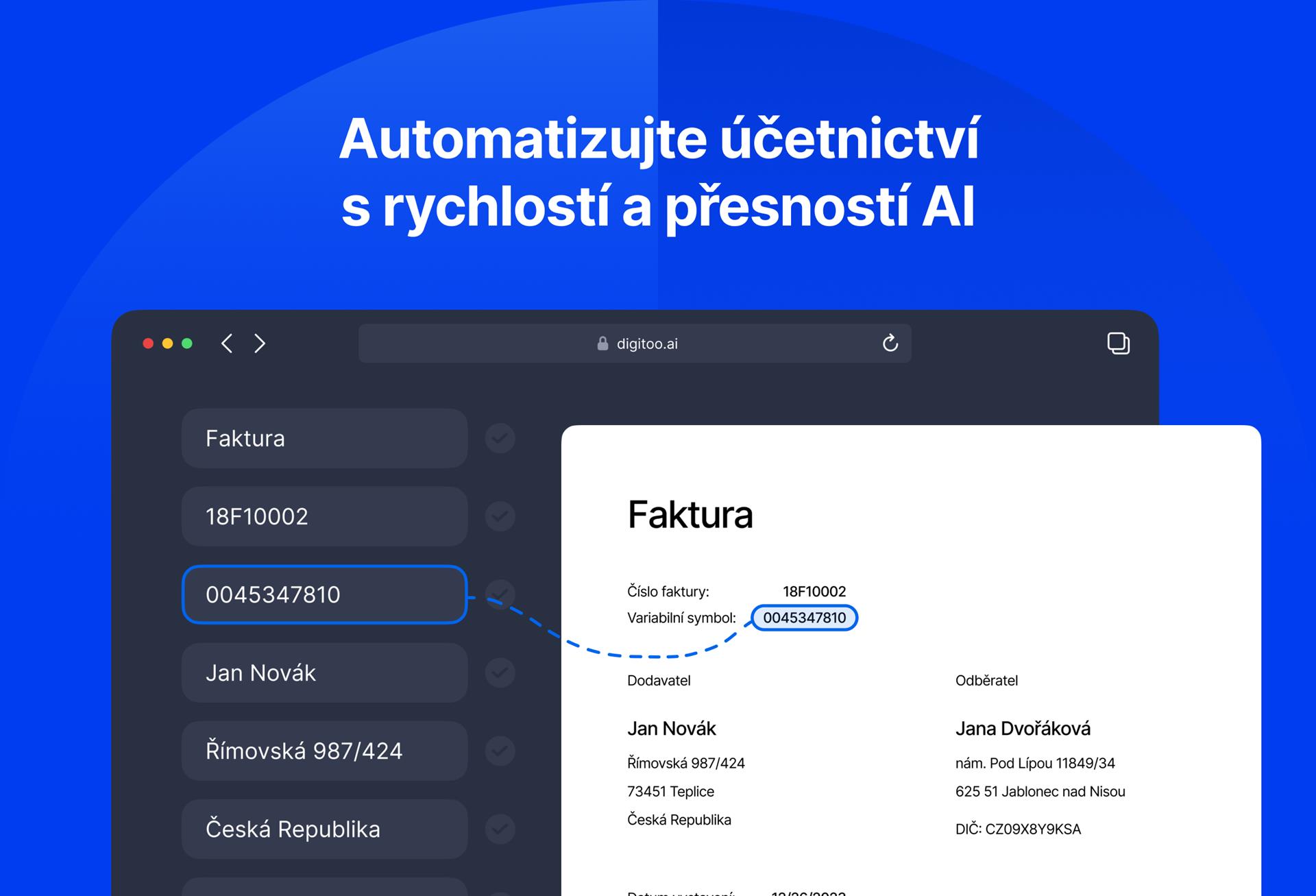
Task: Click the 18F10002 input field
Action: click(x=324, y=516)
